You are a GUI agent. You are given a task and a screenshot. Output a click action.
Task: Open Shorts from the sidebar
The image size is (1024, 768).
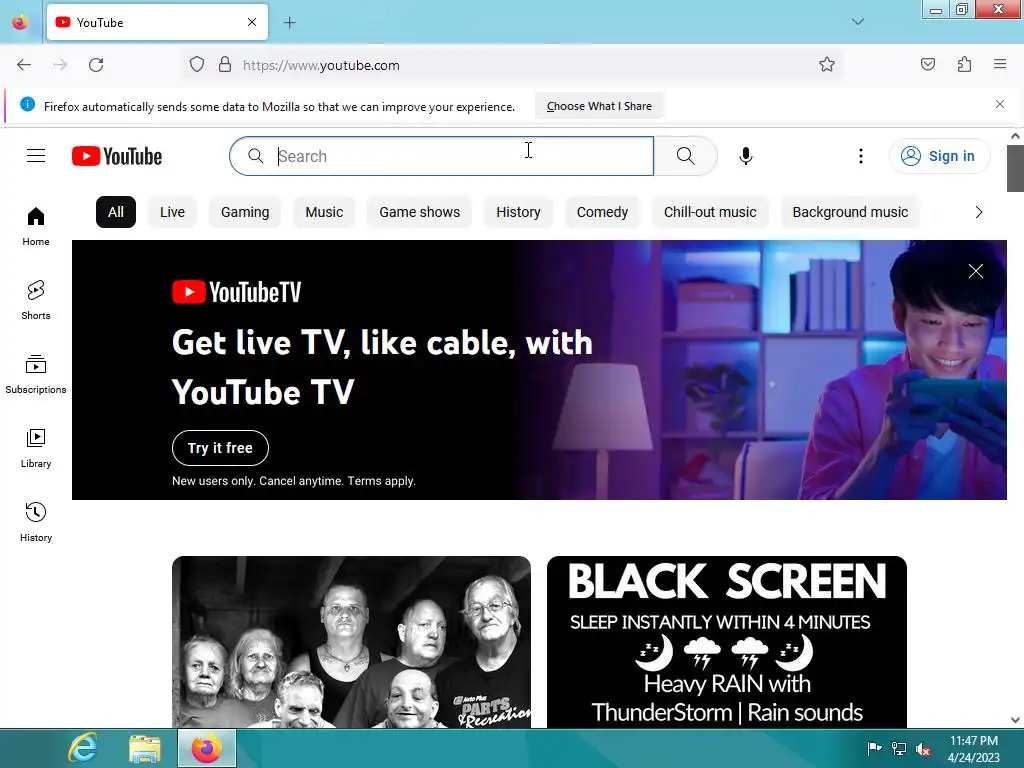pyautogui.click(x=36, y=300)
